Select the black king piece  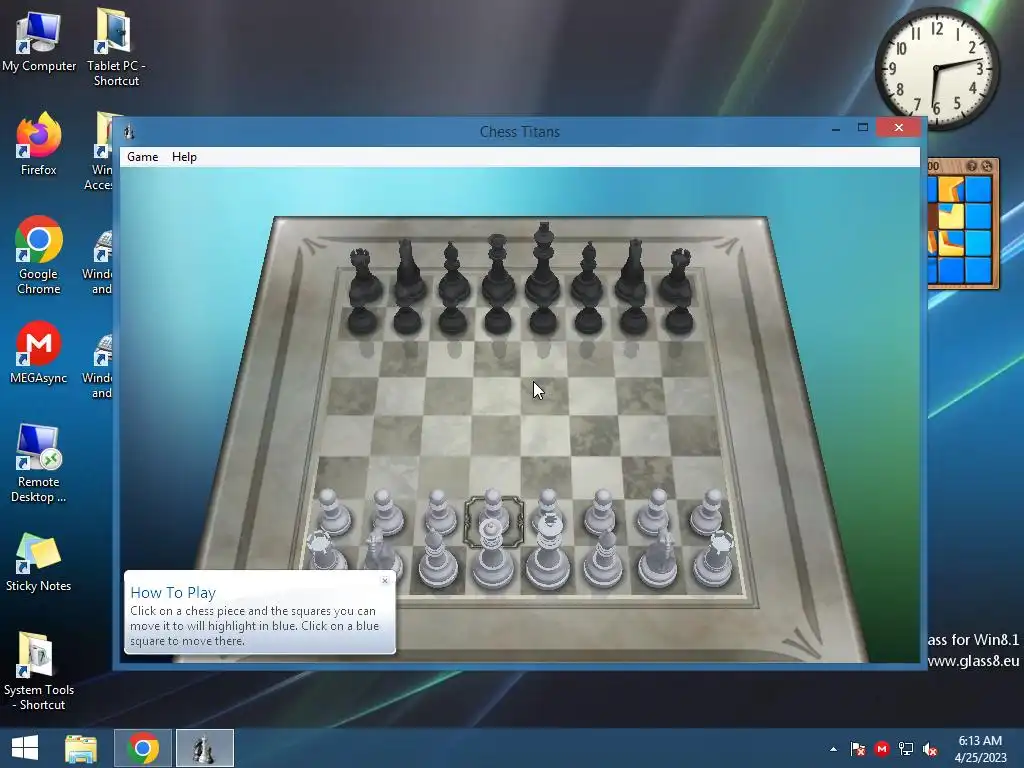[543, 264]
